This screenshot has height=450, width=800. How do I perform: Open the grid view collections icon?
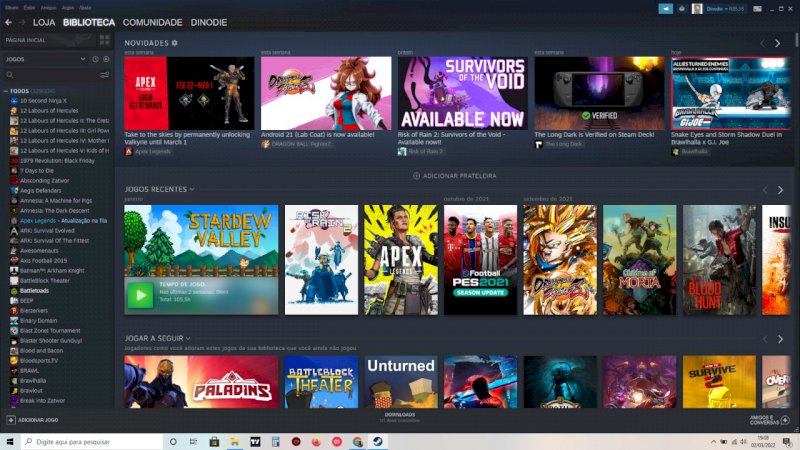point(105,40)
